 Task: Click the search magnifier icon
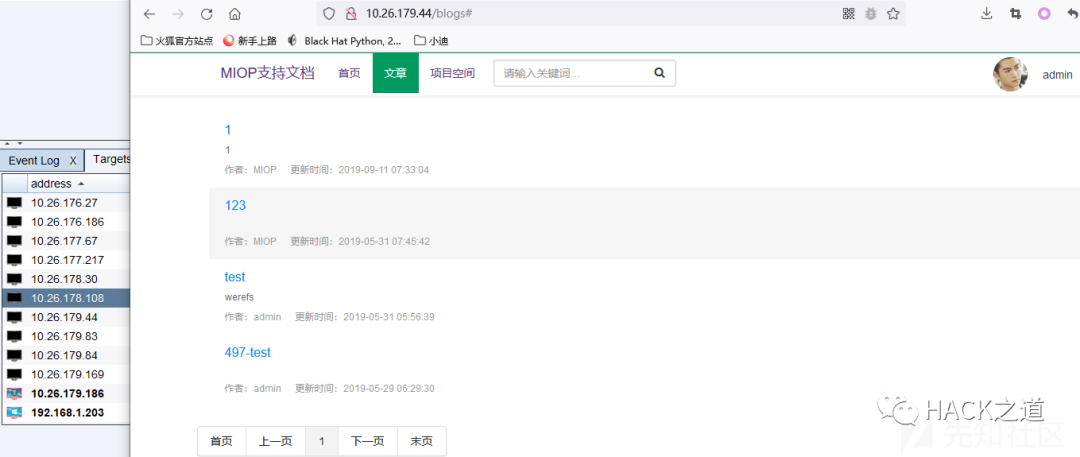[659, 73]
